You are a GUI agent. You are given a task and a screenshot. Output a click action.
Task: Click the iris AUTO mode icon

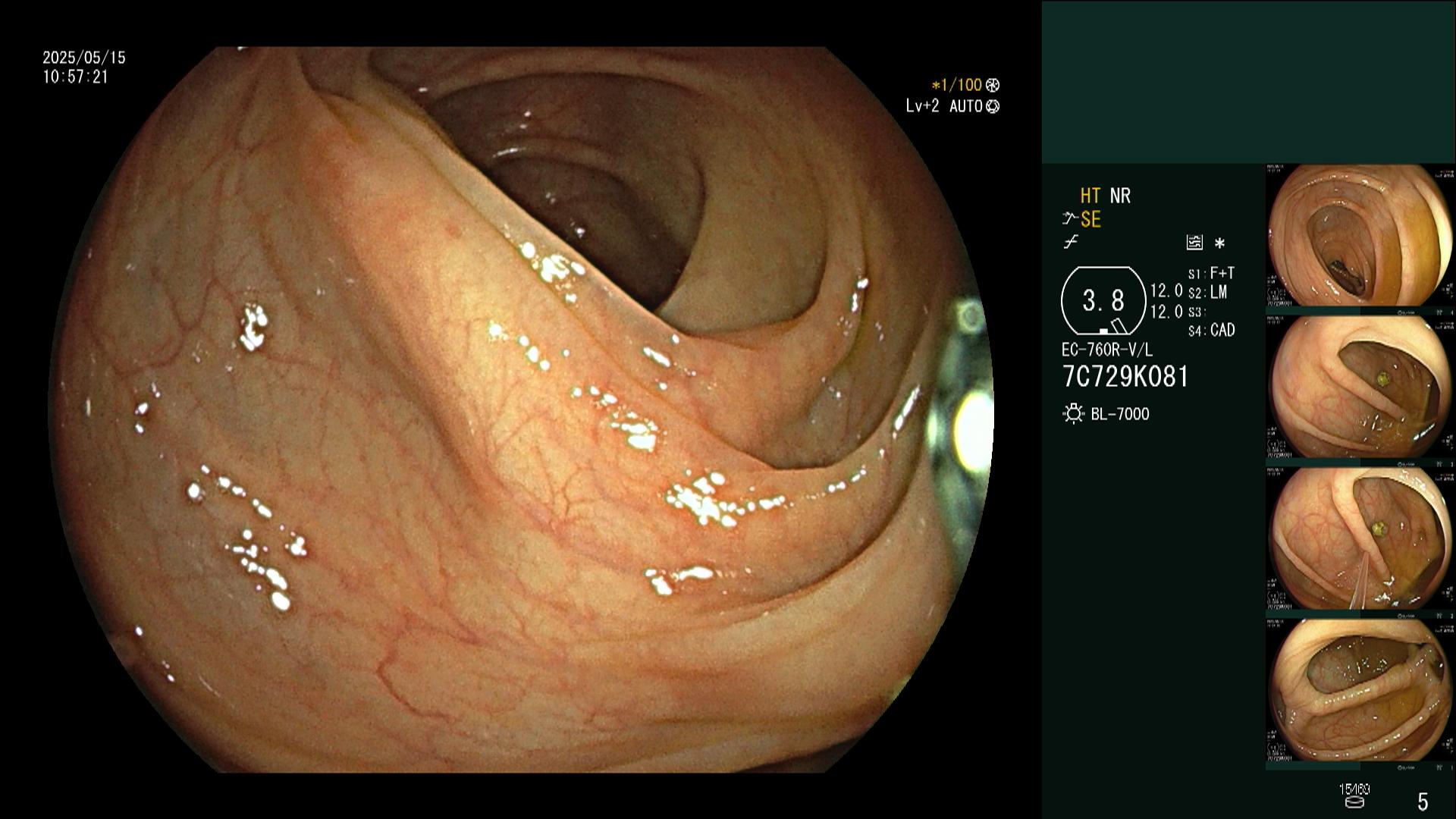[x=993, y=107]
